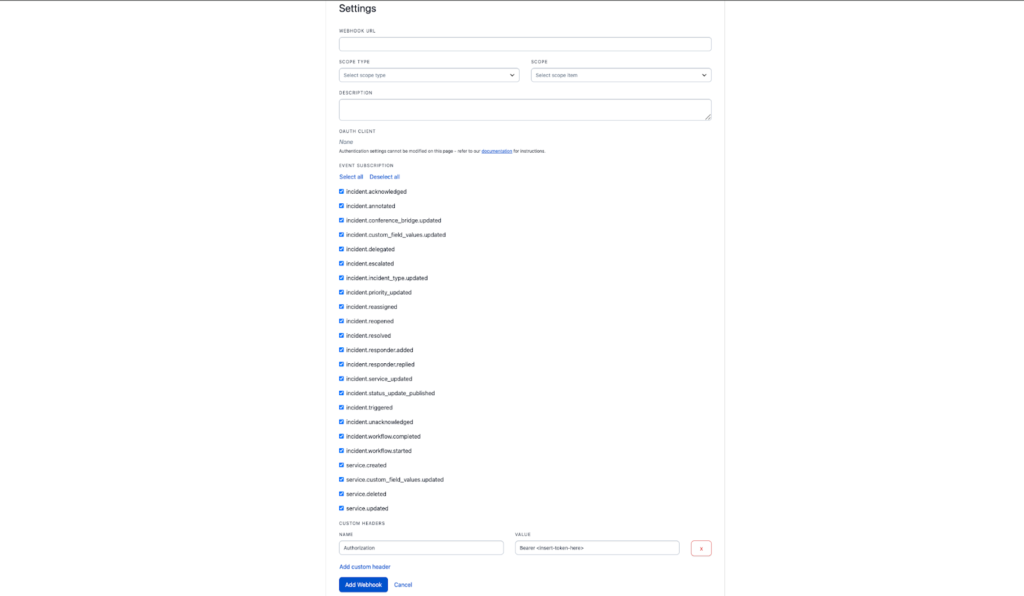Image resolution: width=1024 pixels, height=596 pixels.
Task: Click the custom header Name field
Action: (x=420, y=548)
